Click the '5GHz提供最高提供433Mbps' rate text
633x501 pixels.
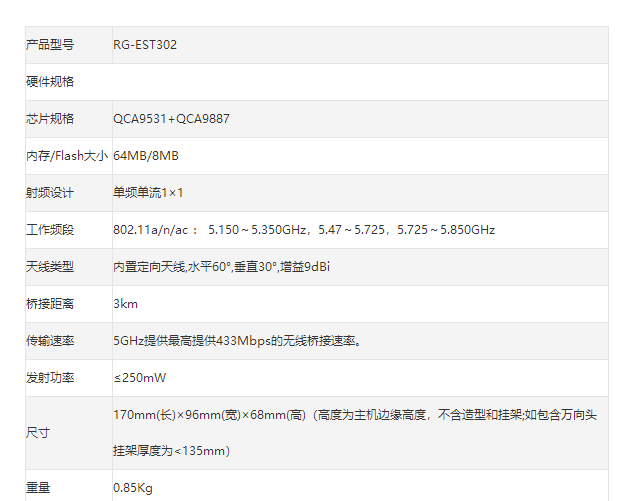[x=192, y=341]
